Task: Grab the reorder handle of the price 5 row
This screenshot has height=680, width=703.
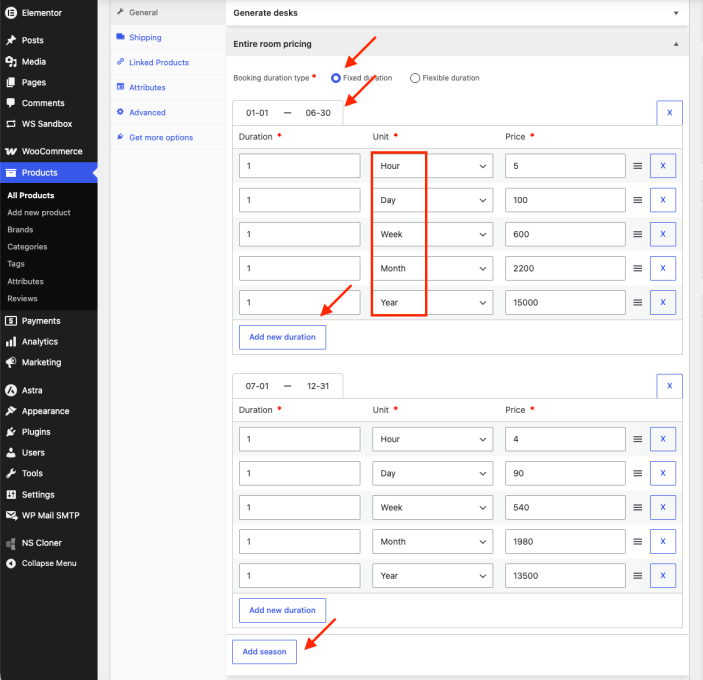Action: [638, 166]
